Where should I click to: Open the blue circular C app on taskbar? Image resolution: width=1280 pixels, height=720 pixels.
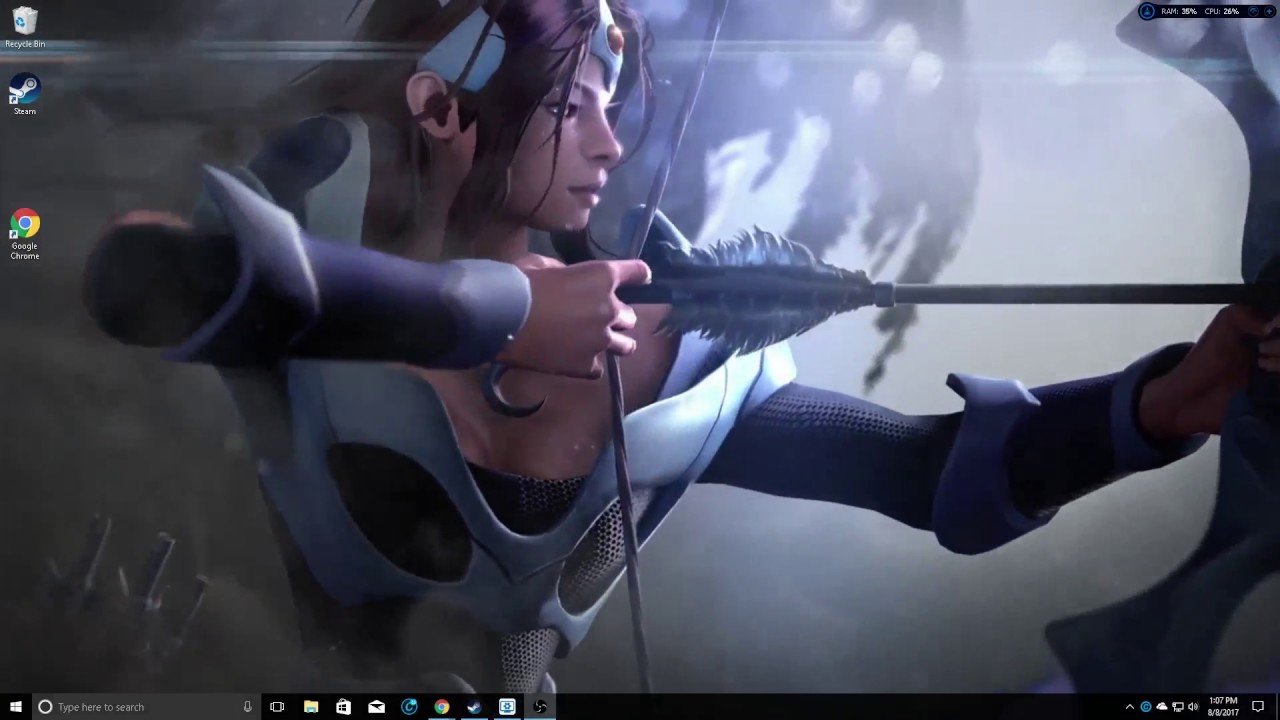(x=409, y=707)
